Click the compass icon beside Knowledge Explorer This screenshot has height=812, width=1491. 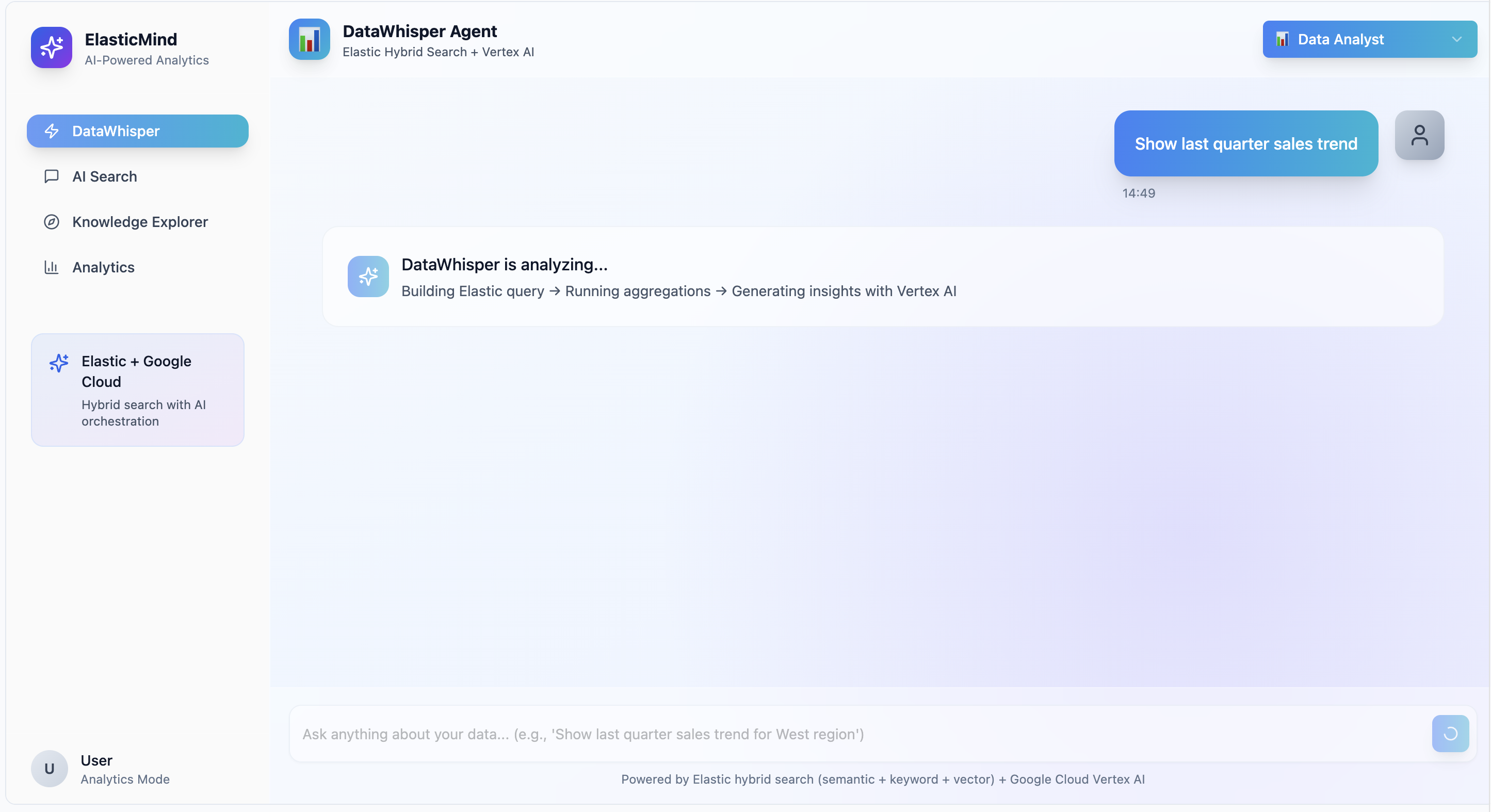pos(52,222)
